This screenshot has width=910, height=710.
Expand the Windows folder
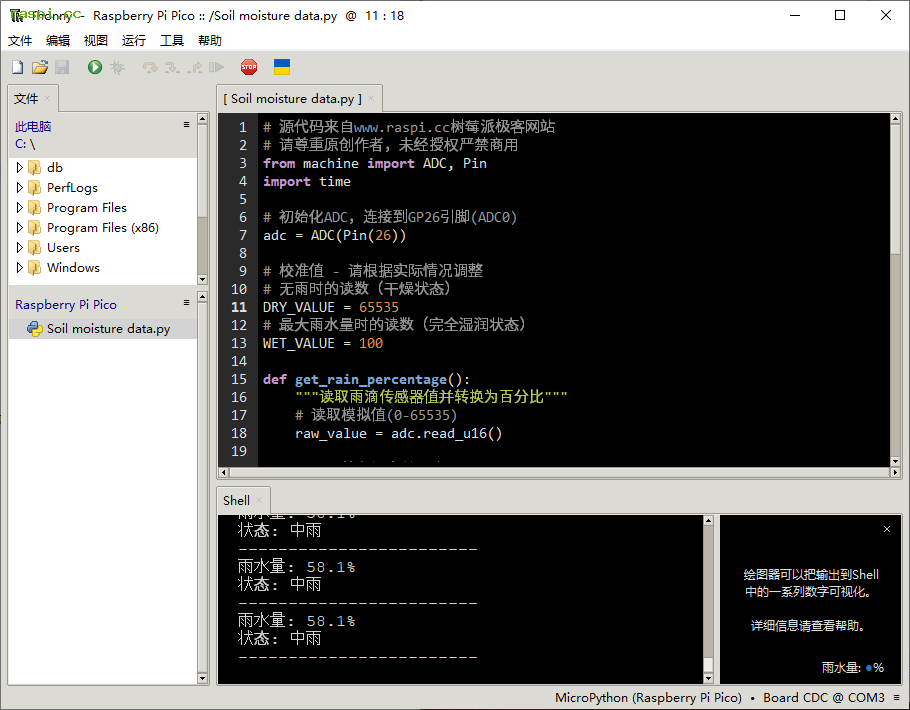pyautogui.click(x=20, y=268)
